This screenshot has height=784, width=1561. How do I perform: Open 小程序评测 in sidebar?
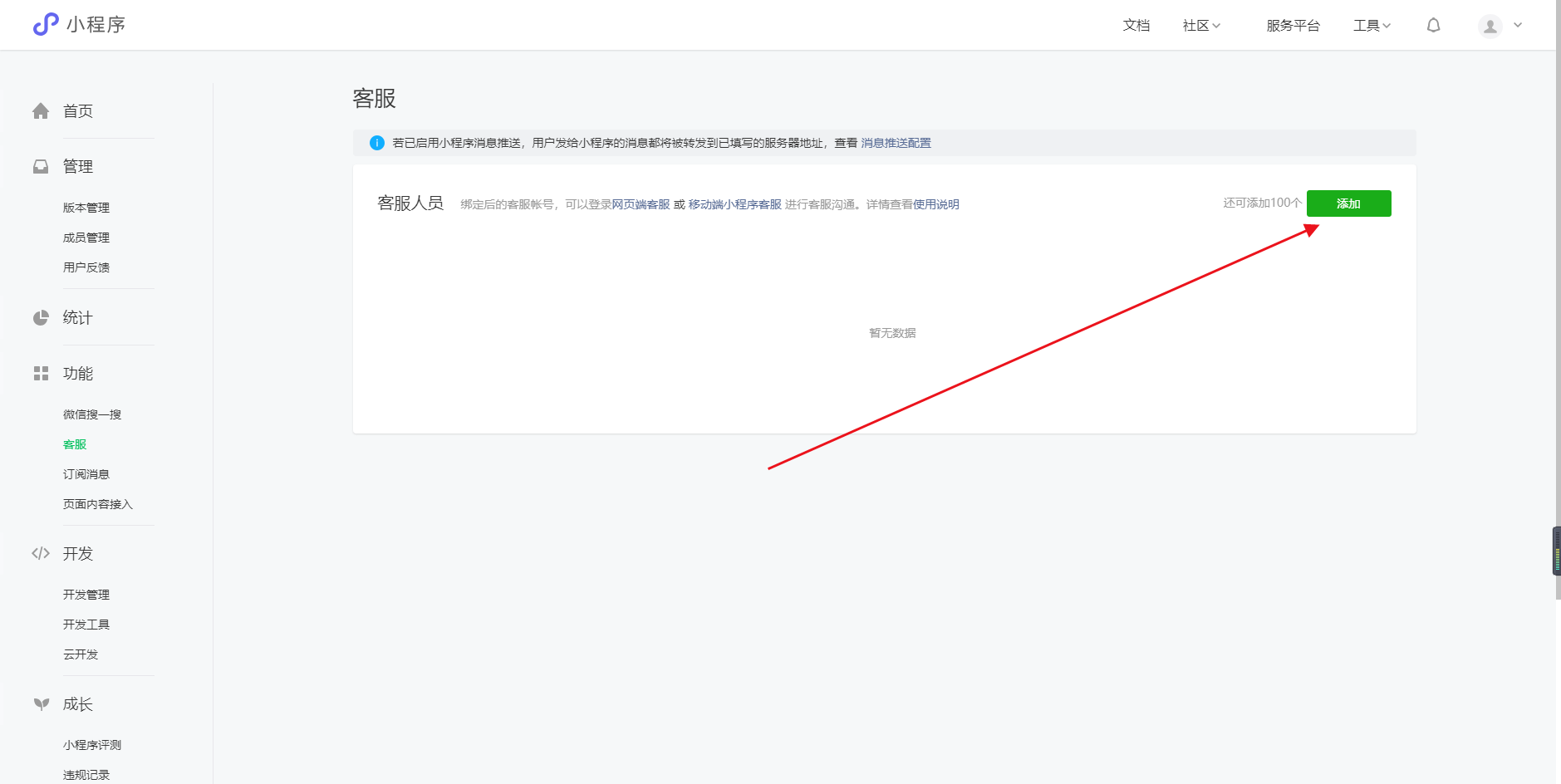point(92,745)
